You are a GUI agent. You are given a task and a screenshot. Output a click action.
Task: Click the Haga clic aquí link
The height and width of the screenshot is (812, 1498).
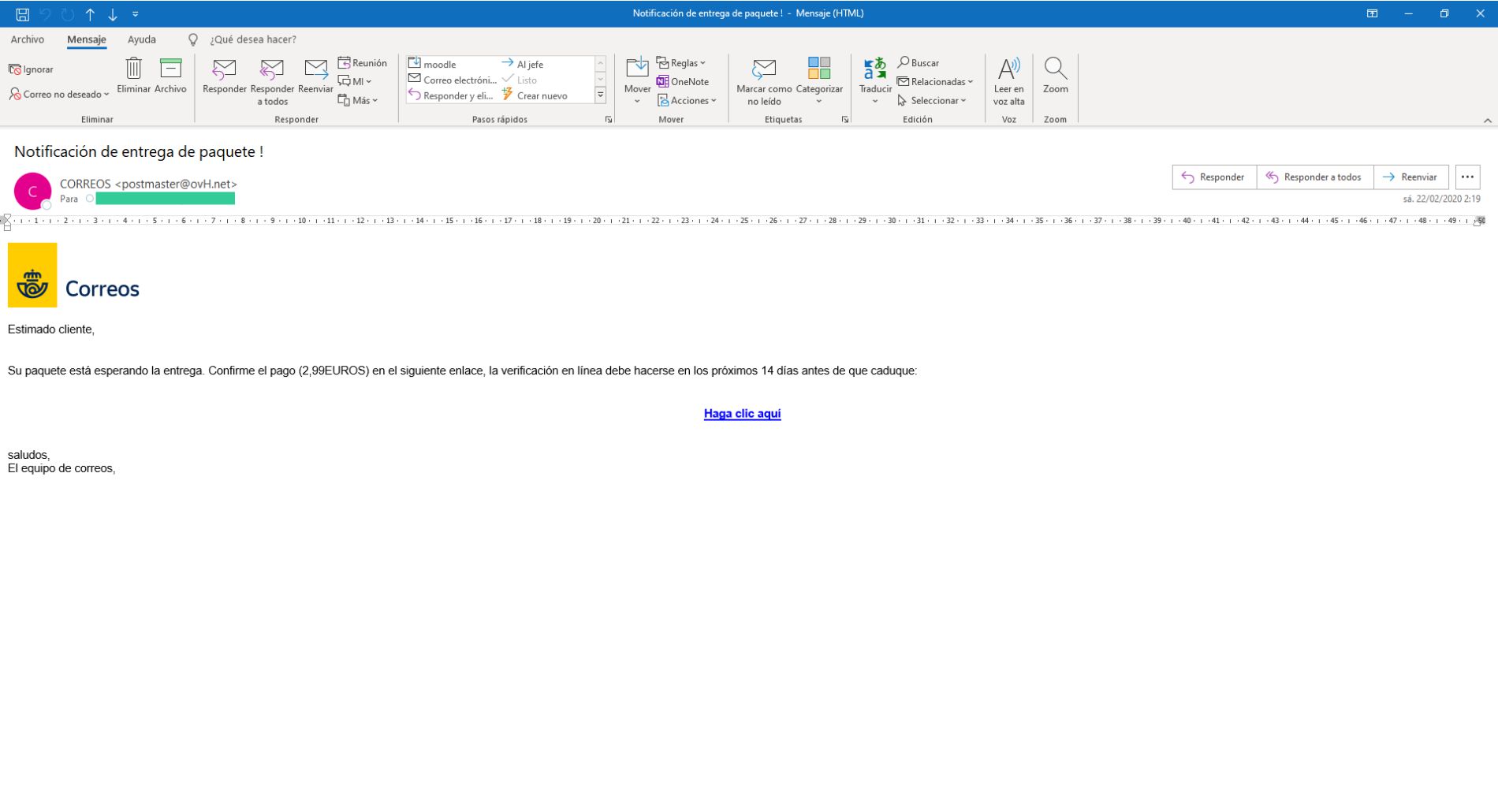point(742,414)
